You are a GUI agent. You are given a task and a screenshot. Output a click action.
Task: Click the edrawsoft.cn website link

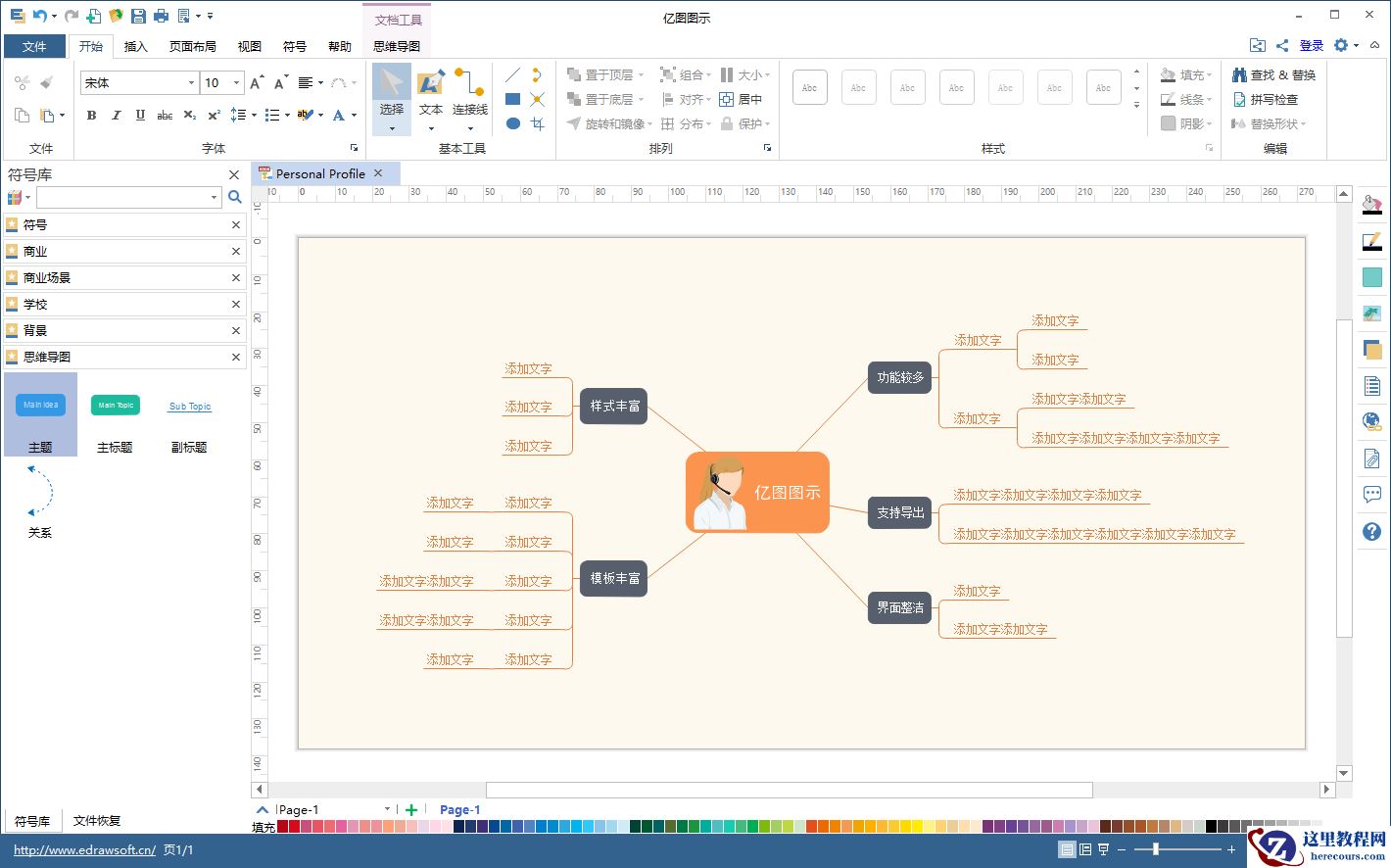click(84, 849)
